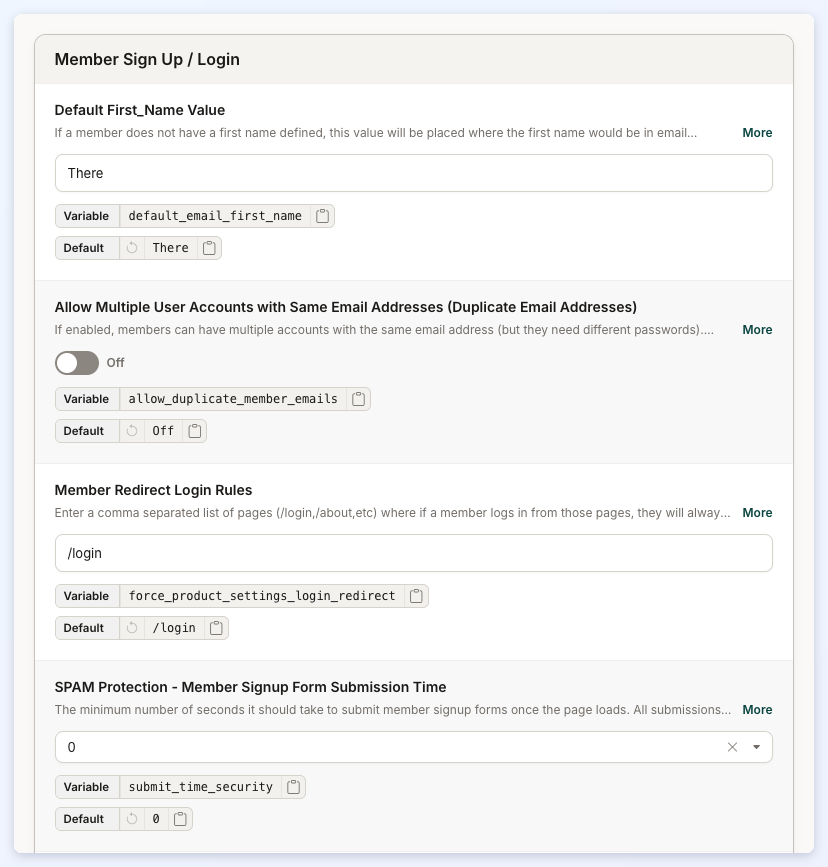Open the submission time dropdown arrow
The width and height of the screenshot is (828, 867).
pos(756,748)
